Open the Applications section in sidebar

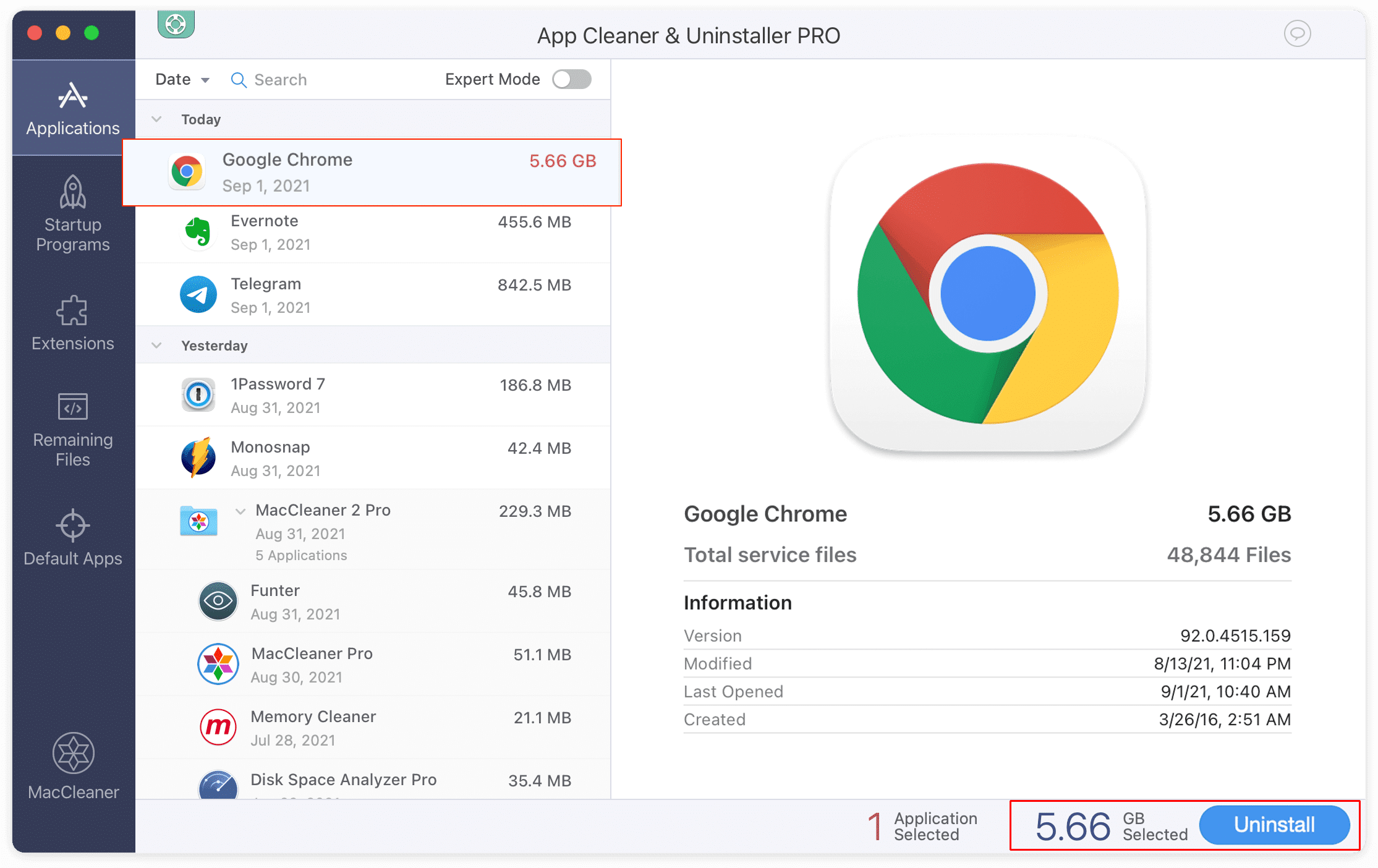(73, 108)
